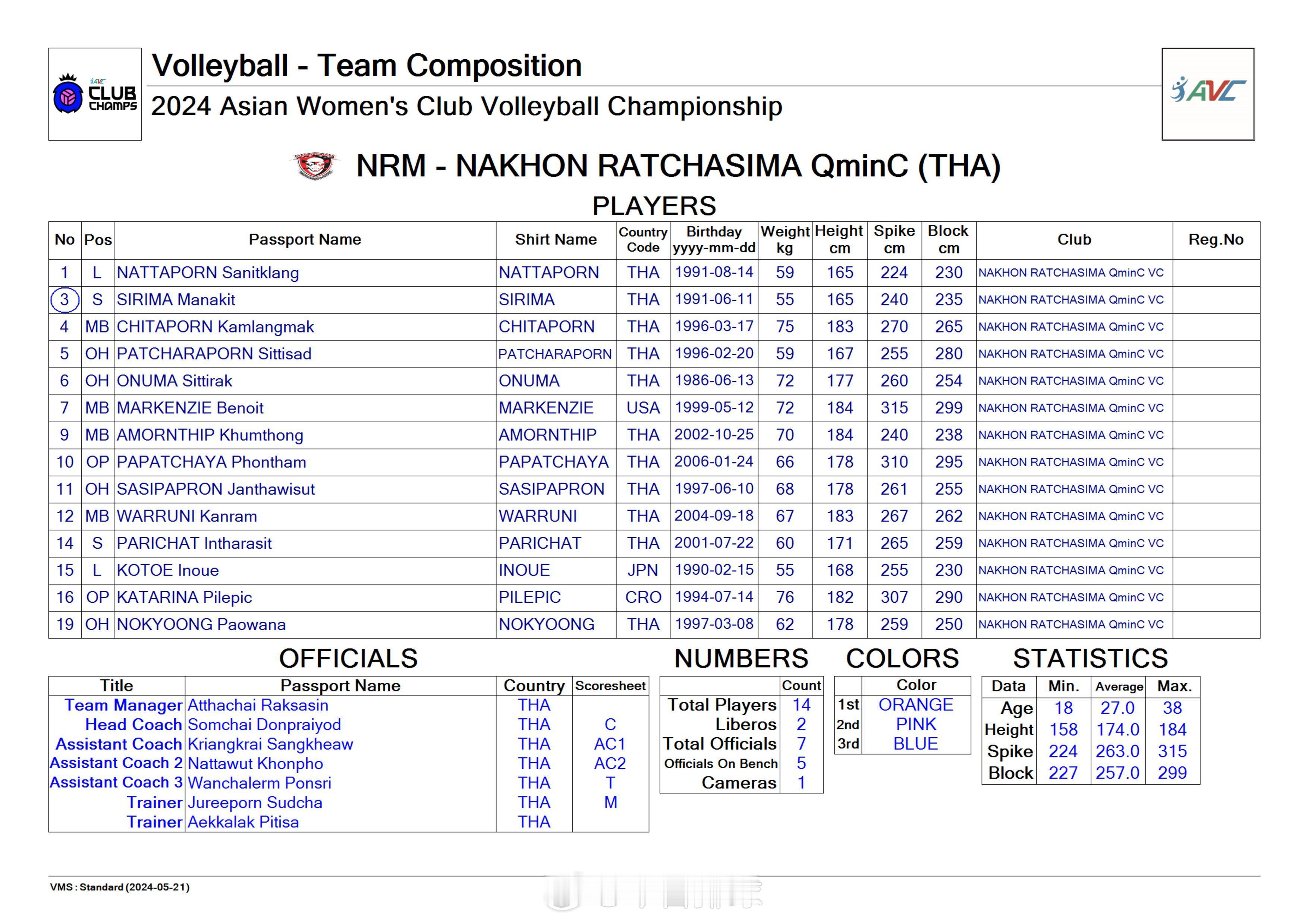Image resolution: width=1308 pixels, height=924 pixels.
Task: Click trainer Jureeporn Sudcha
Action: point(255,802)
